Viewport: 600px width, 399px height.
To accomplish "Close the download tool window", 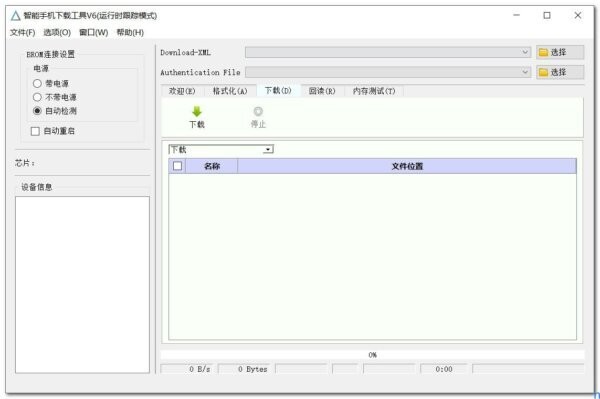I will [578, 15].
